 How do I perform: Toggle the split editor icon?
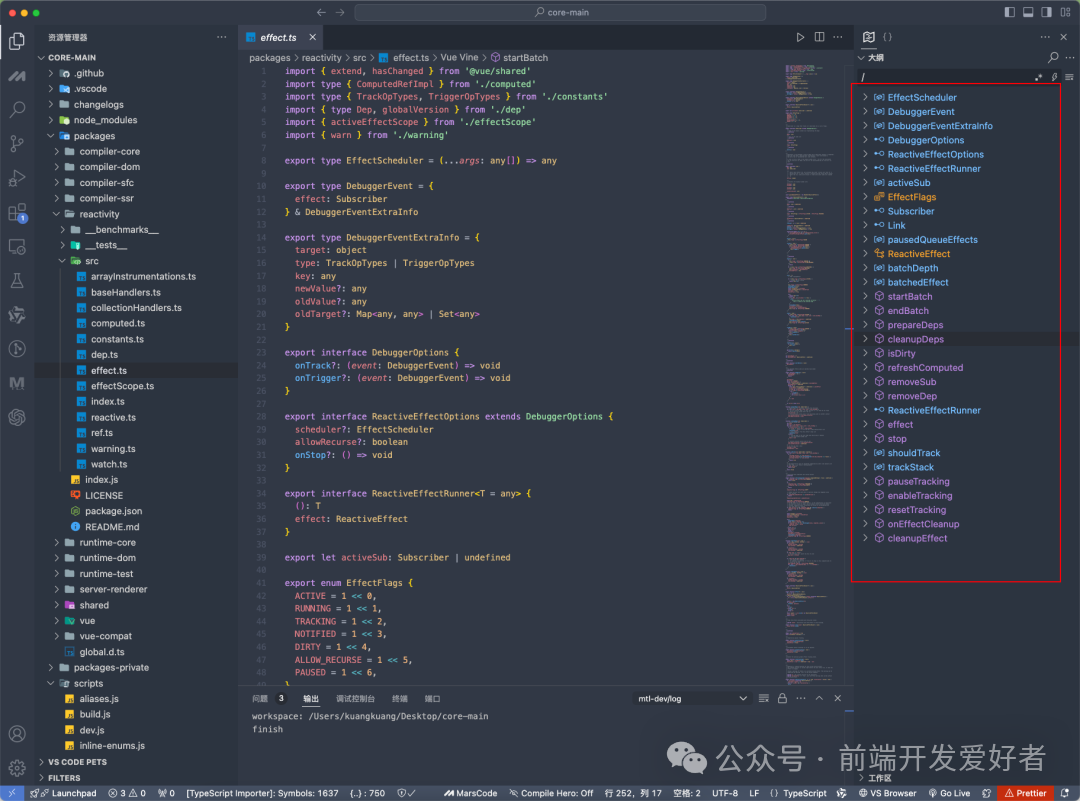click(x=818, y=36)
